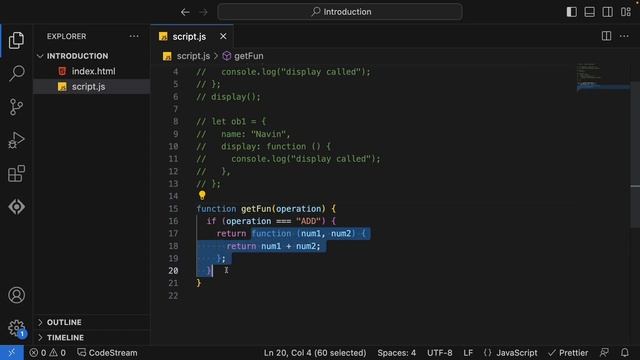
Task: Open Explorer Views and More Actions menu
Action: coord(134,36)
